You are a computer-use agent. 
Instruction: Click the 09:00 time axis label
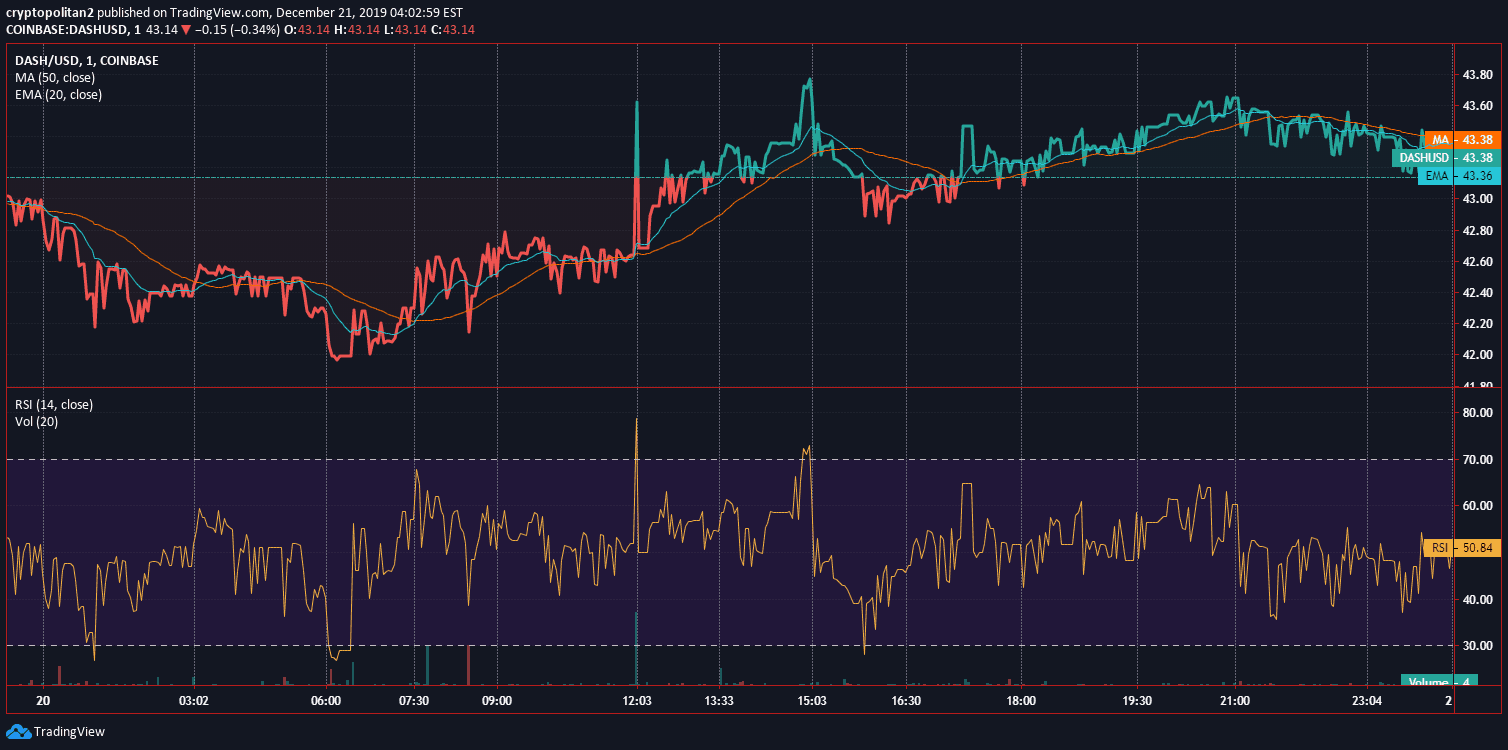(x=496, y=701)
